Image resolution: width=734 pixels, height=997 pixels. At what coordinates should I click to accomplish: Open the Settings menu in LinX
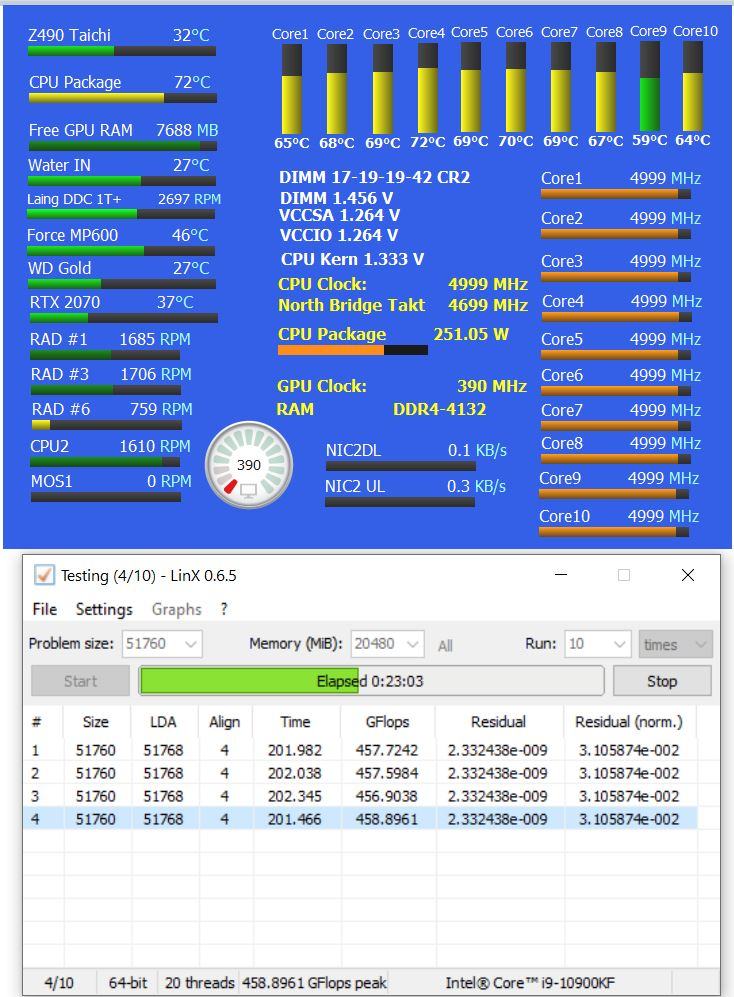point(104,609)
